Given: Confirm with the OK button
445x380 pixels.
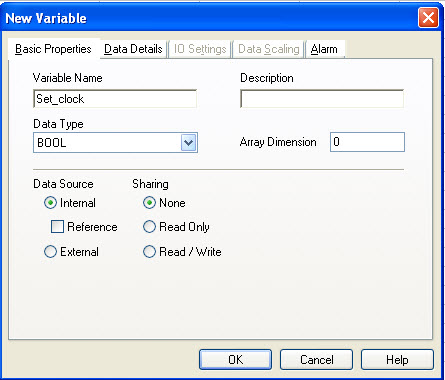Looking at the screenshot, I should tap(235, 359).
